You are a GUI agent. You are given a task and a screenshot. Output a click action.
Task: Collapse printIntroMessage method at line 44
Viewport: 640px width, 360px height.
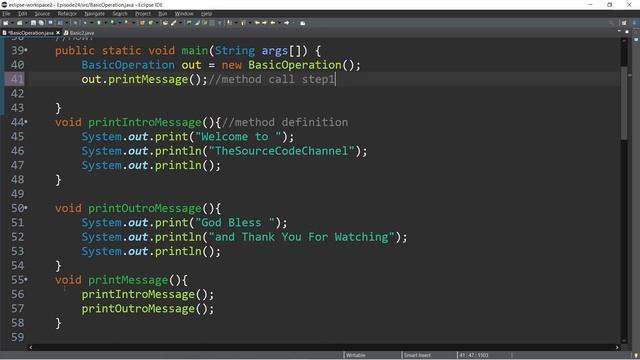26,122
